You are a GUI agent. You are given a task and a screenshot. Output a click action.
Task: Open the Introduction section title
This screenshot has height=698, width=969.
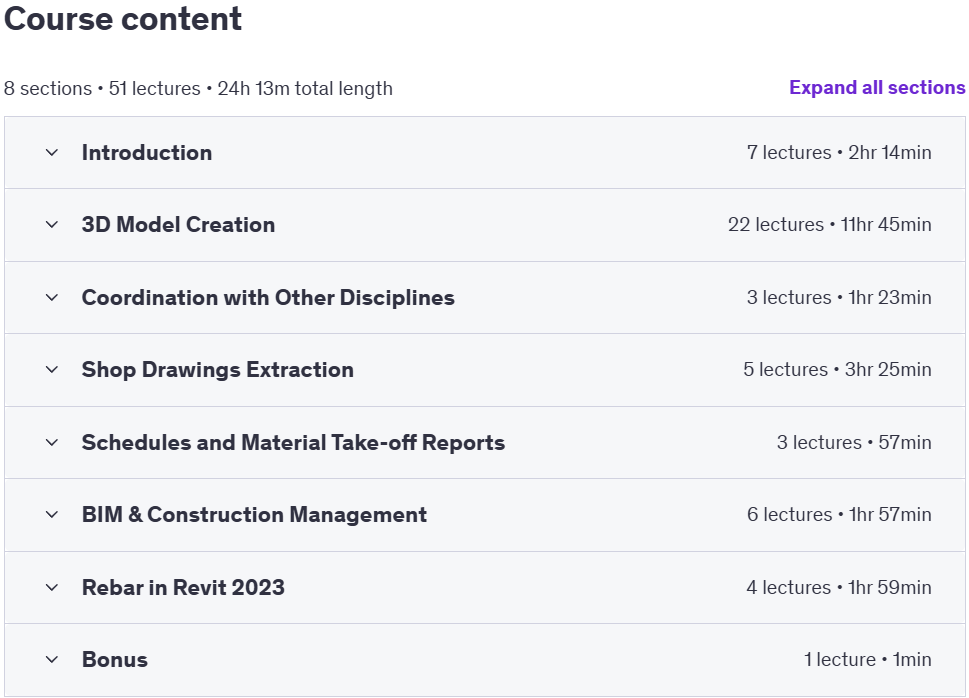(x=147, y=153)
